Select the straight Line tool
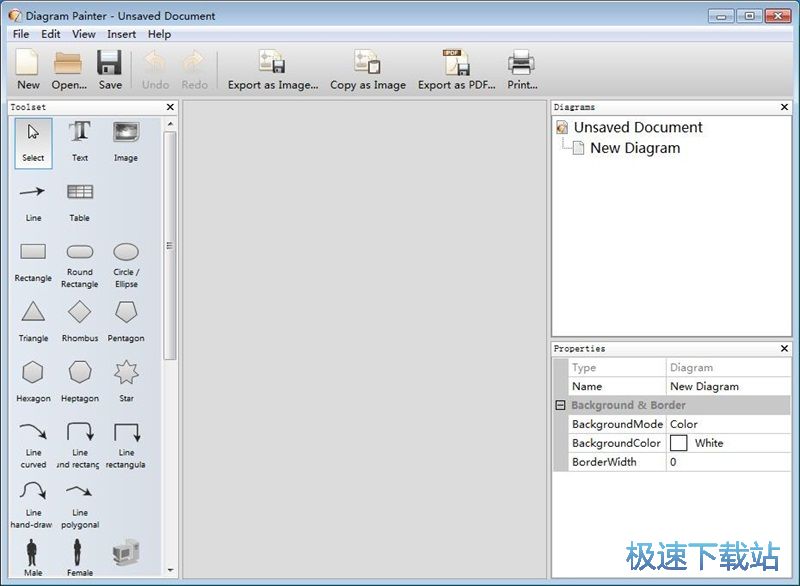The height and width of the screenshot is (586, 800). (33, 203)
